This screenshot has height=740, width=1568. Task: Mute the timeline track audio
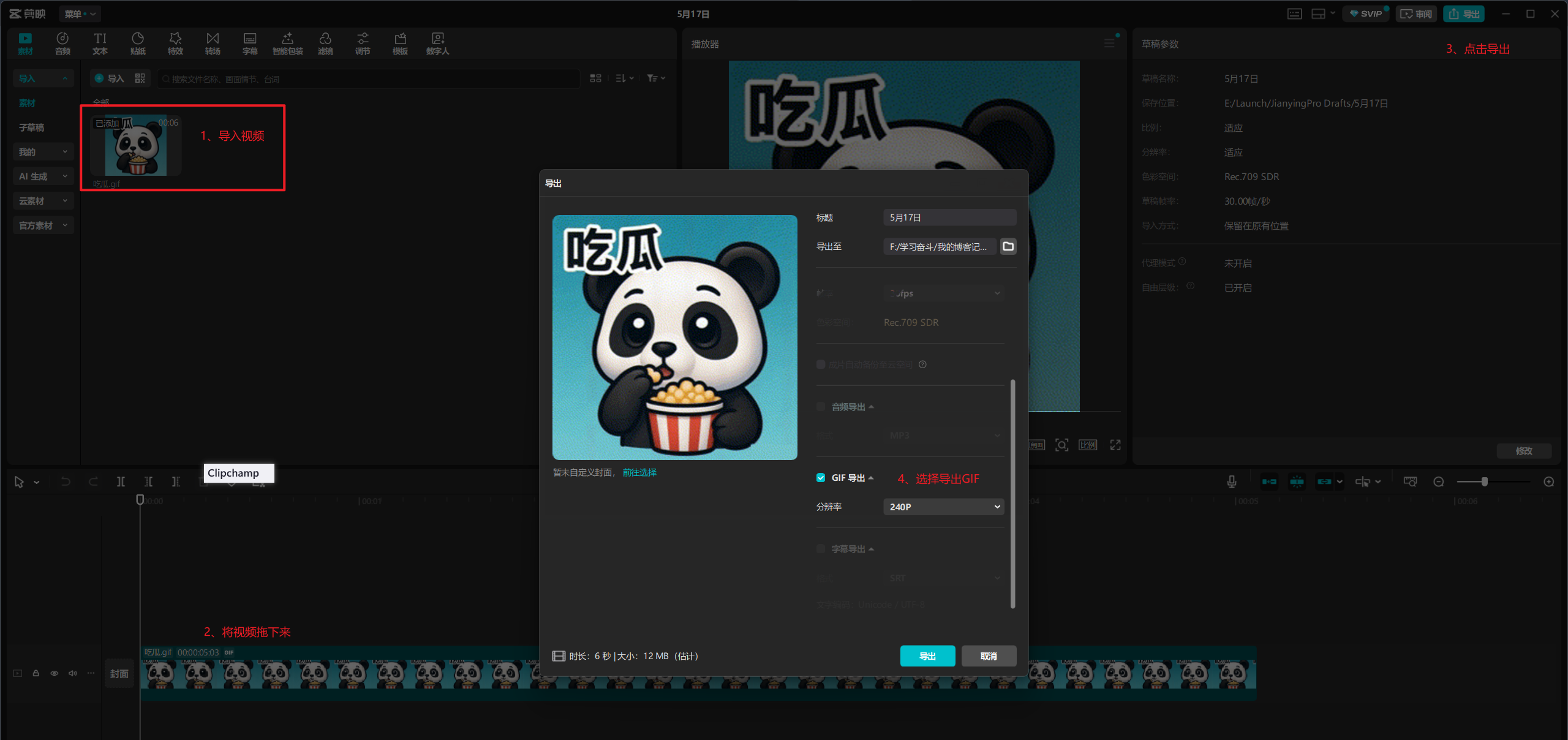pyautogui.click(x=73, y=673)
